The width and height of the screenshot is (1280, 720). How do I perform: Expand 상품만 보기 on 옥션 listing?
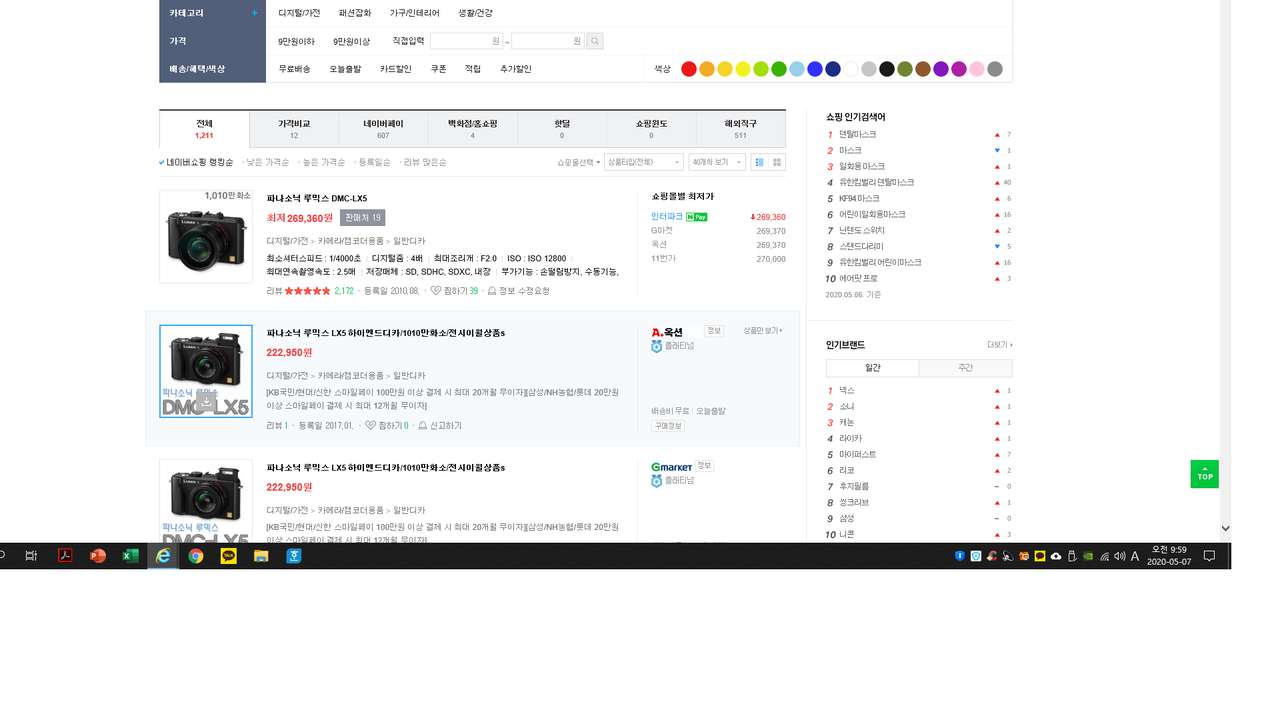[x=763, y=330]
